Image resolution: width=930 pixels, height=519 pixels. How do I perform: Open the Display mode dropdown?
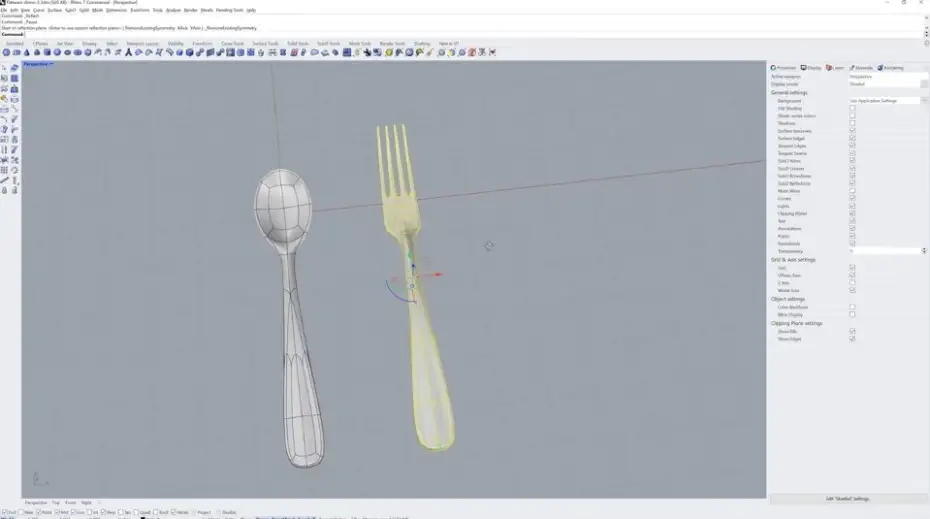(887, 84)
